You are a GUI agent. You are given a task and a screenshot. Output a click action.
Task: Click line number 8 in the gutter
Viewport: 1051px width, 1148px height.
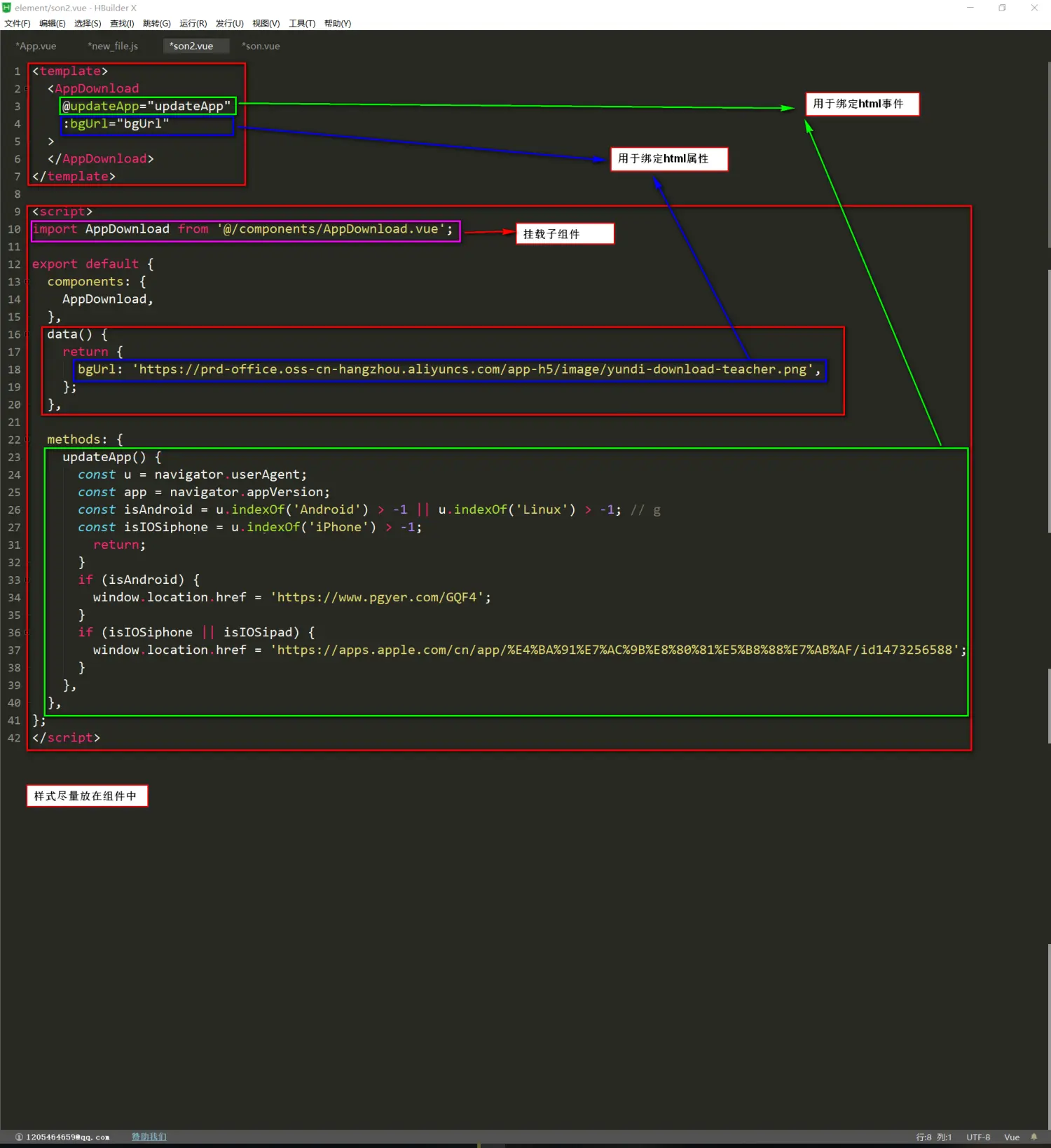tap(17, 194)
